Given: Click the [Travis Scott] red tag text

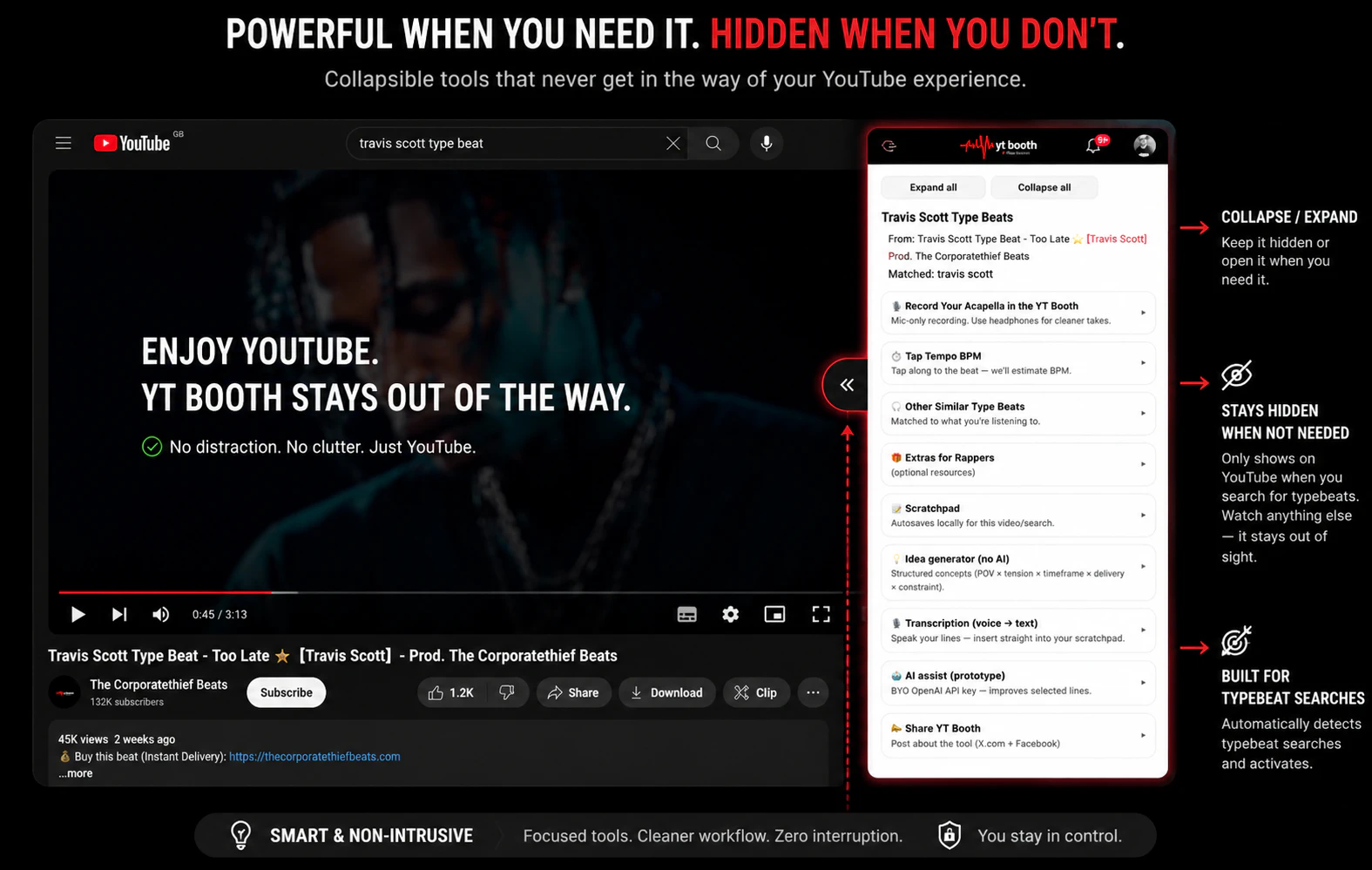Looking at the screenshot, I should point(1116,239).
